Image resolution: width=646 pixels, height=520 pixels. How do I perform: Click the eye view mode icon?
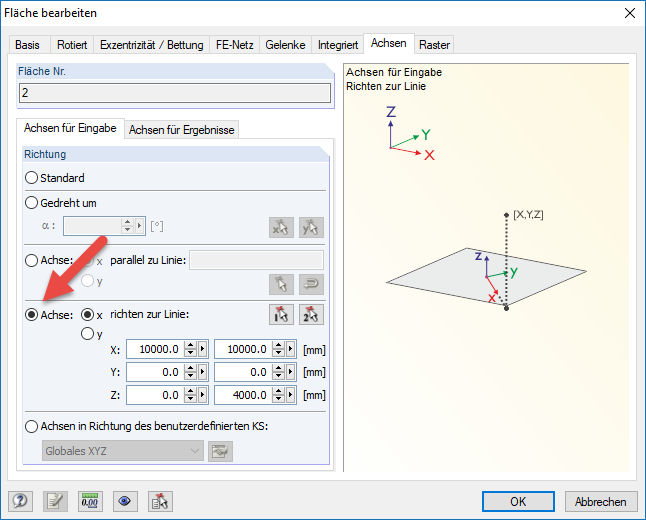(125, 501)
